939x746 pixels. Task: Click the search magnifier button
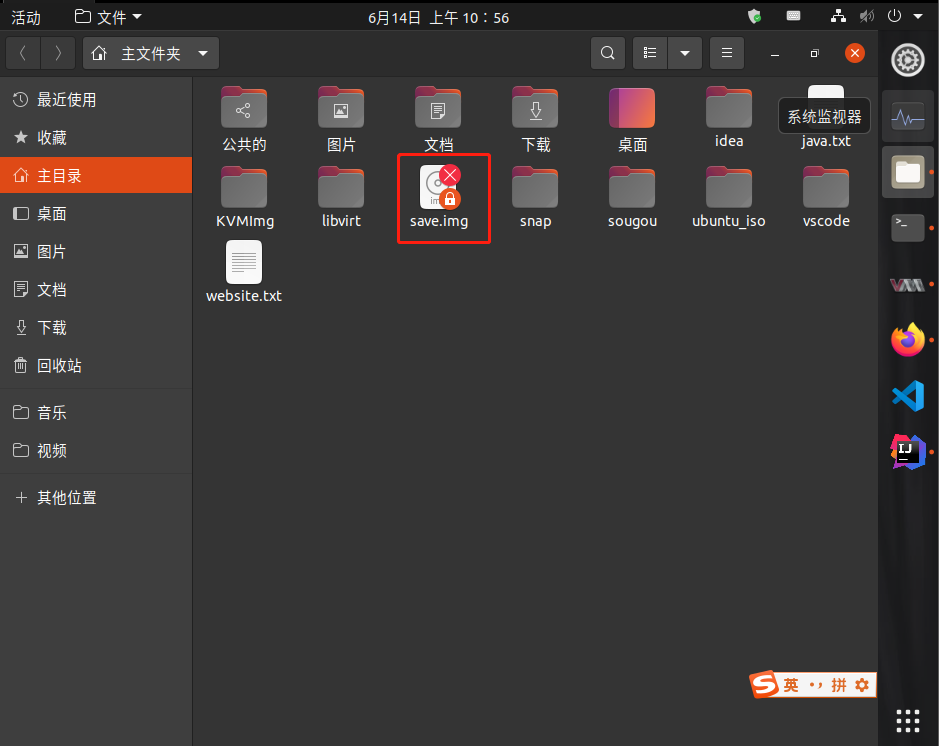click(x=608, y=53)
